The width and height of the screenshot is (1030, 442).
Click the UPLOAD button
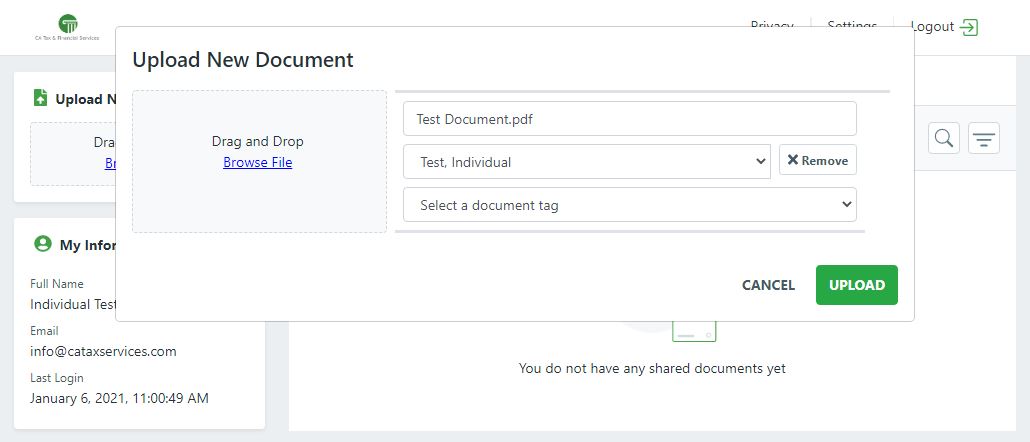[857, 285]
